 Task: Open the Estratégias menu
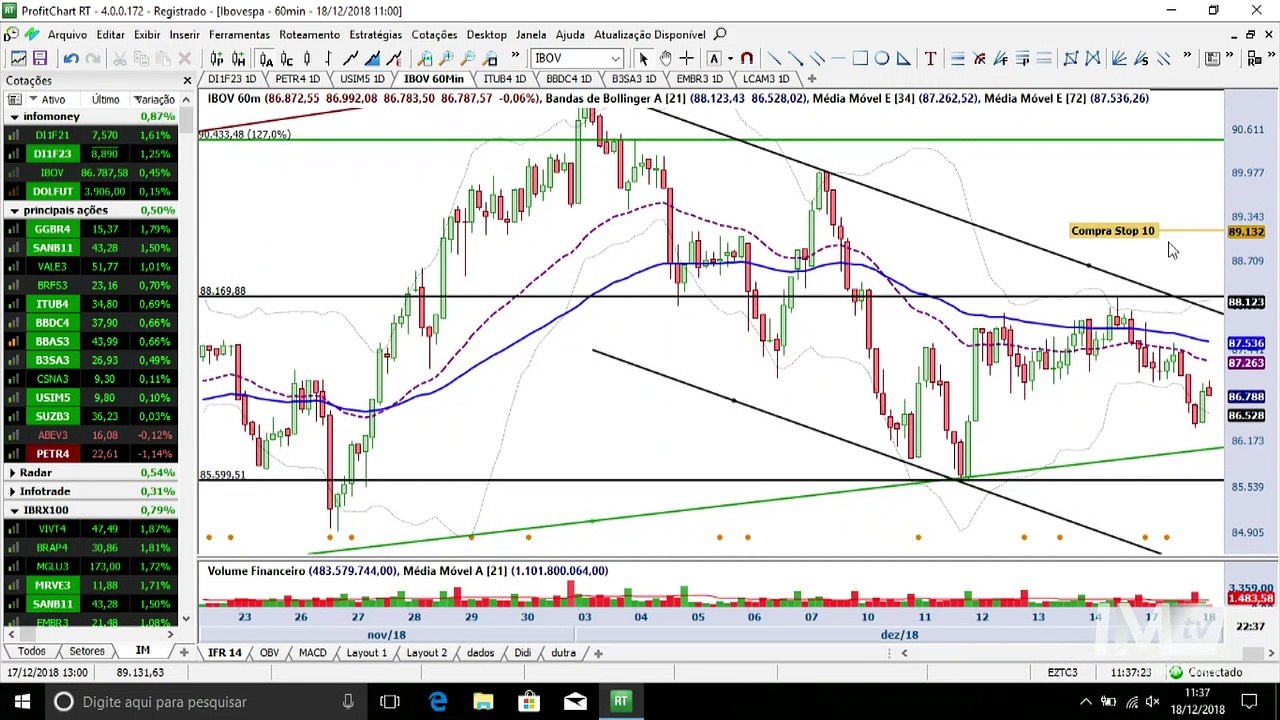point(375,34)
